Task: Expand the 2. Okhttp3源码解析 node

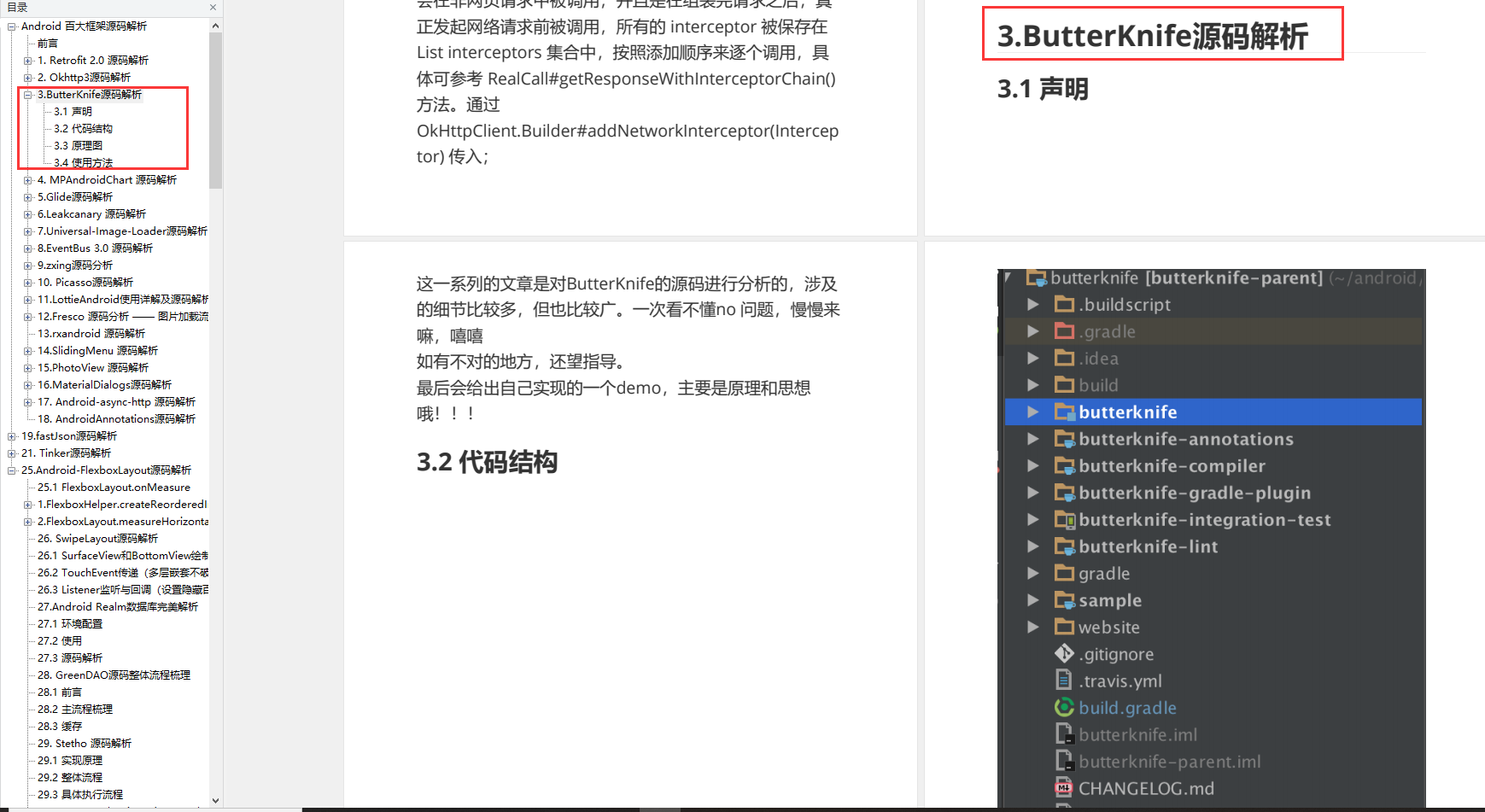Action: pos(28,78)
